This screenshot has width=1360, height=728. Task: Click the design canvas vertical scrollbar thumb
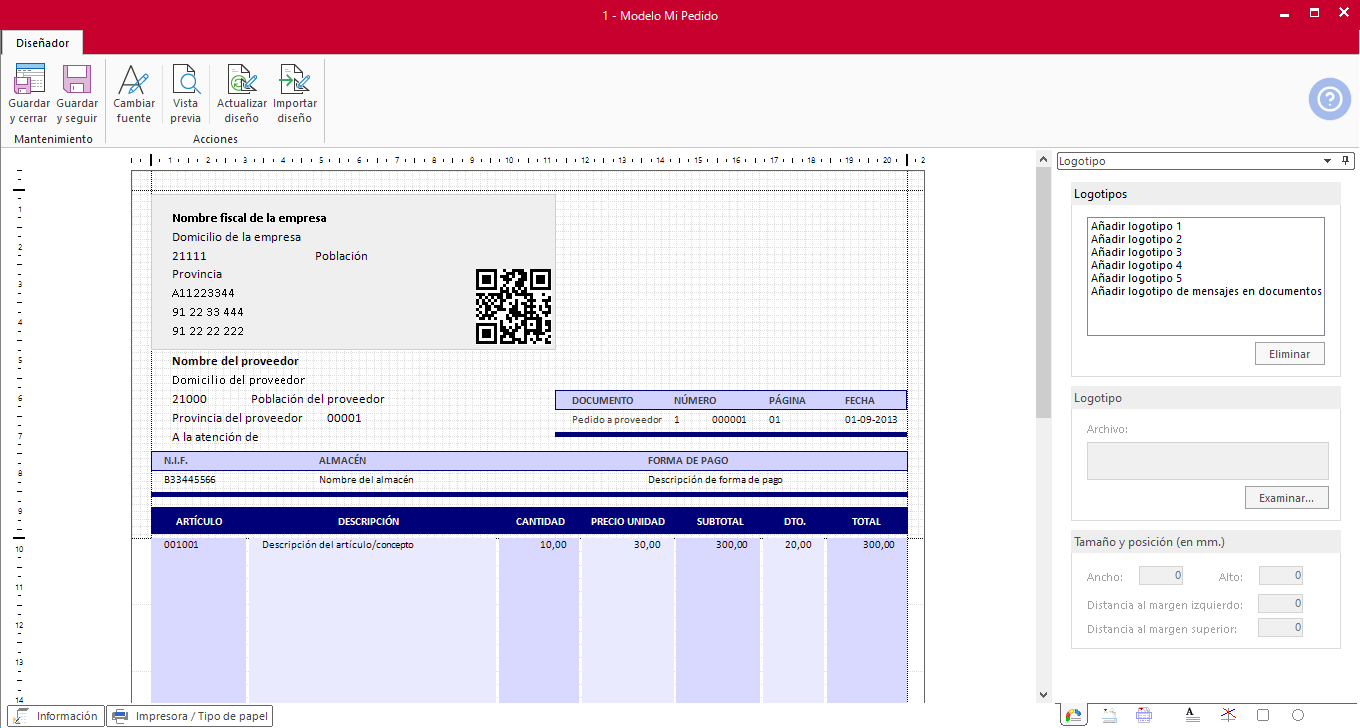pyautogui.click(x=1043, y=290)
